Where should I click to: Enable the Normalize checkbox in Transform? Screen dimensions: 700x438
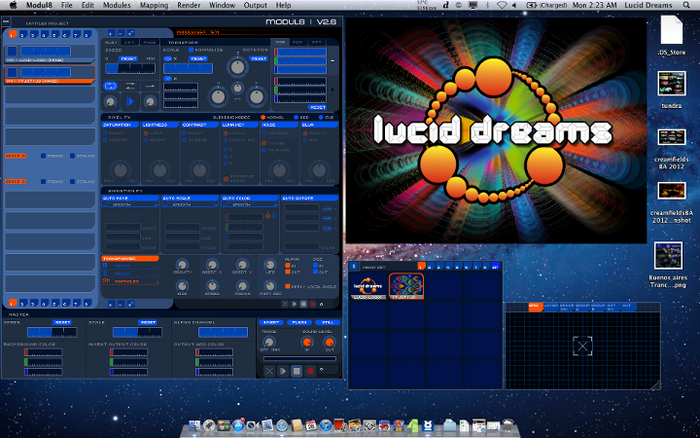191,50
